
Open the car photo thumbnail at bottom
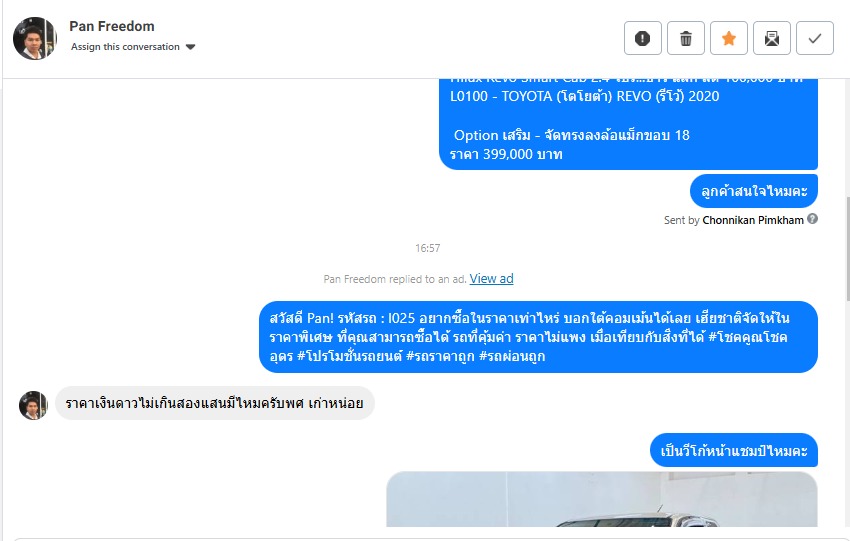pyautogui.click(x=602, y=499)
